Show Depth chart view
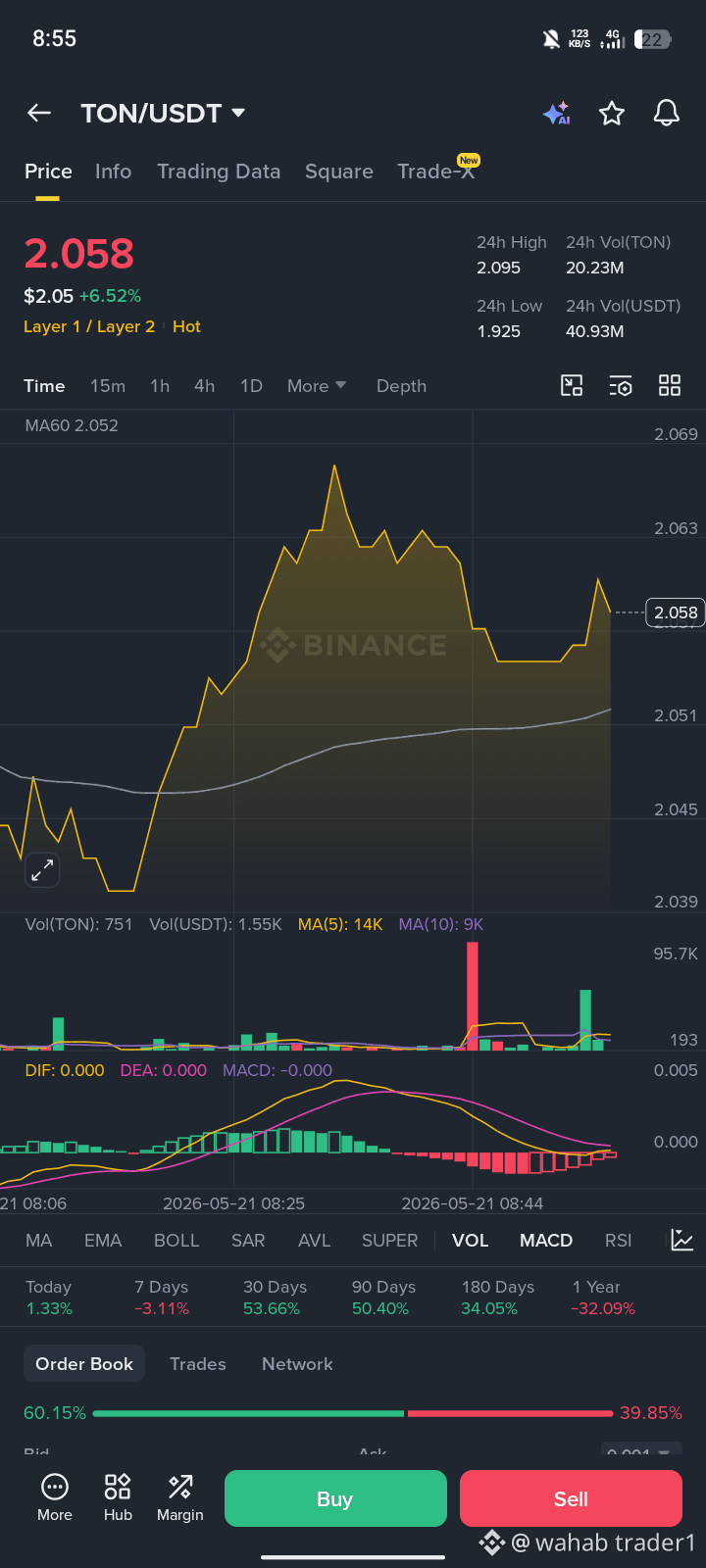706x1568 pixels. pyautogui.click(x=401, y=386)
